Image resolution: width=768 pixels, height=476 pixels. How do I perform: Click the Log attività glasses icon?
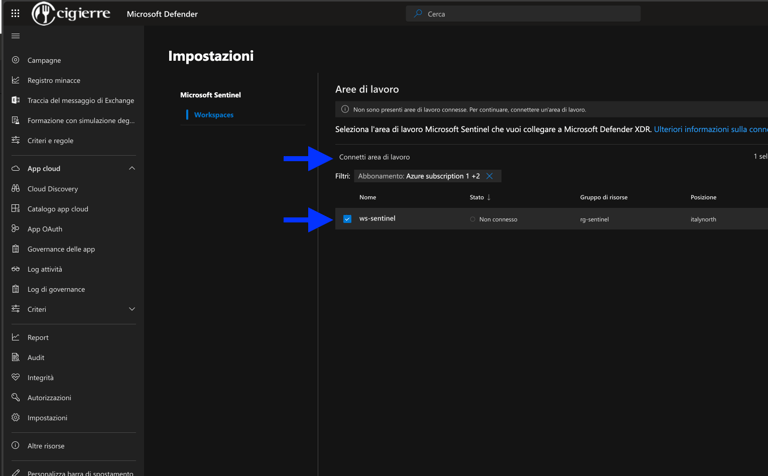[x=16, y=269]
